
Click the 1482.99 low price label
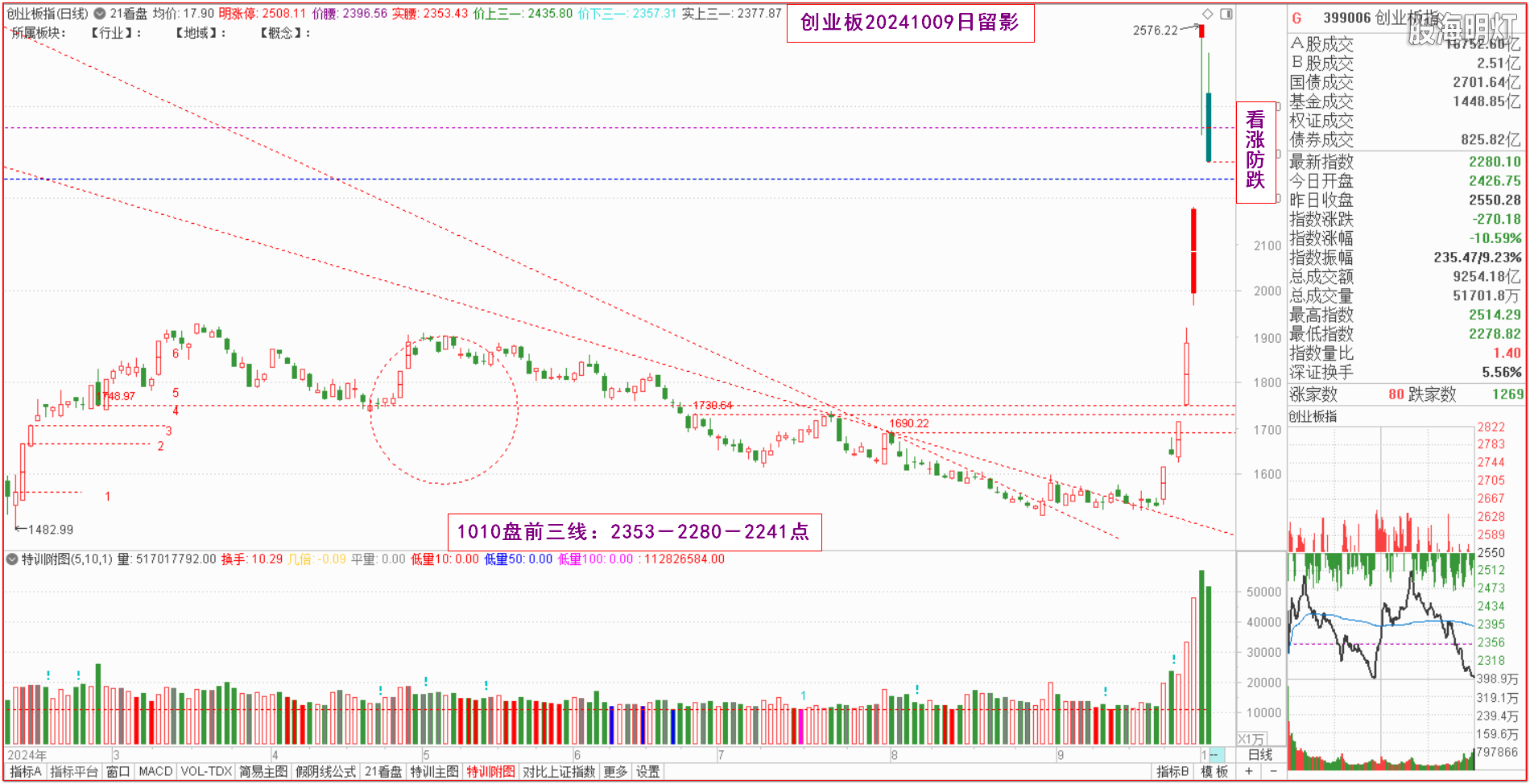(51, 530)
